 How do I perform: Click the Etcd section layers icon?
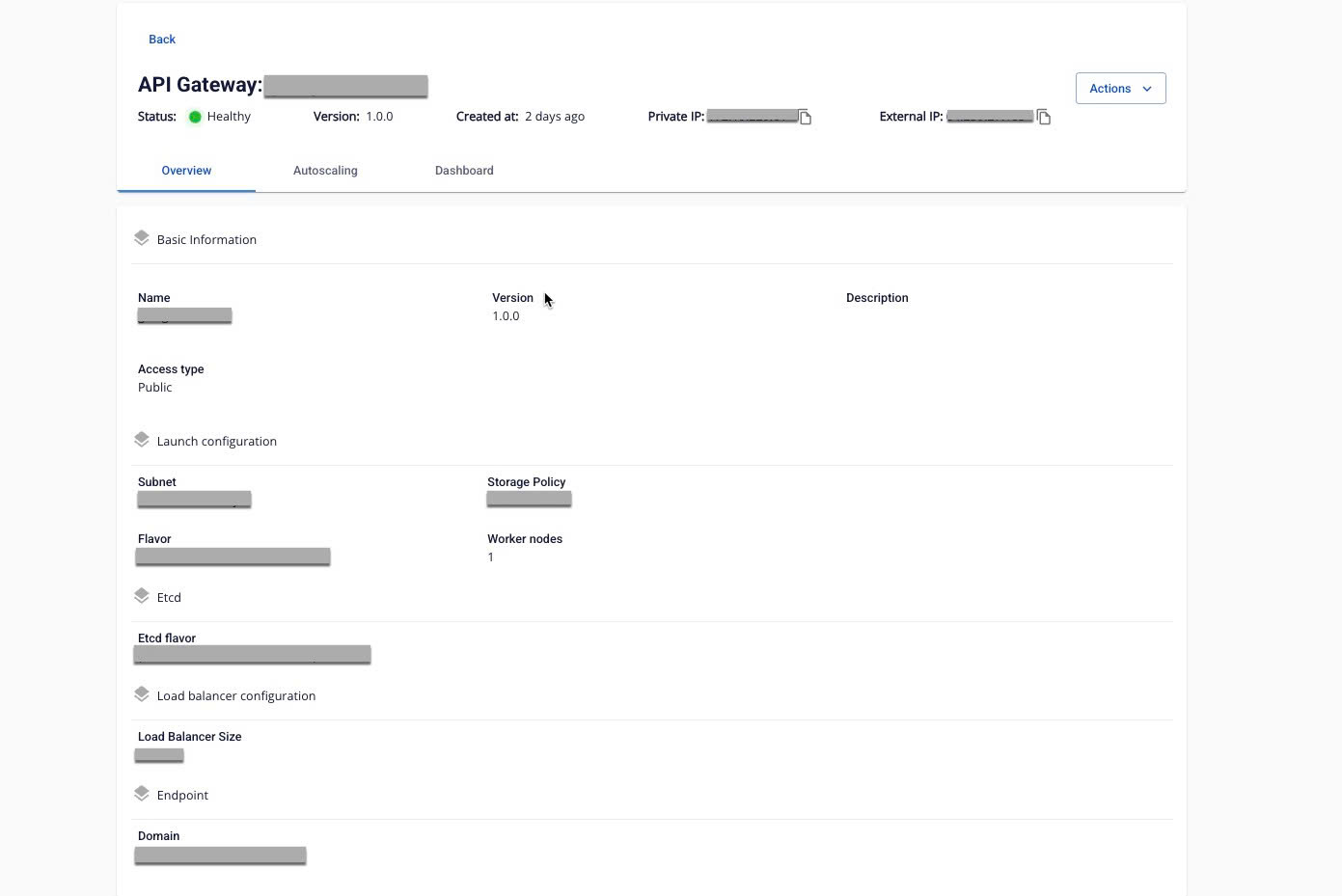click(x=142, y=596)
